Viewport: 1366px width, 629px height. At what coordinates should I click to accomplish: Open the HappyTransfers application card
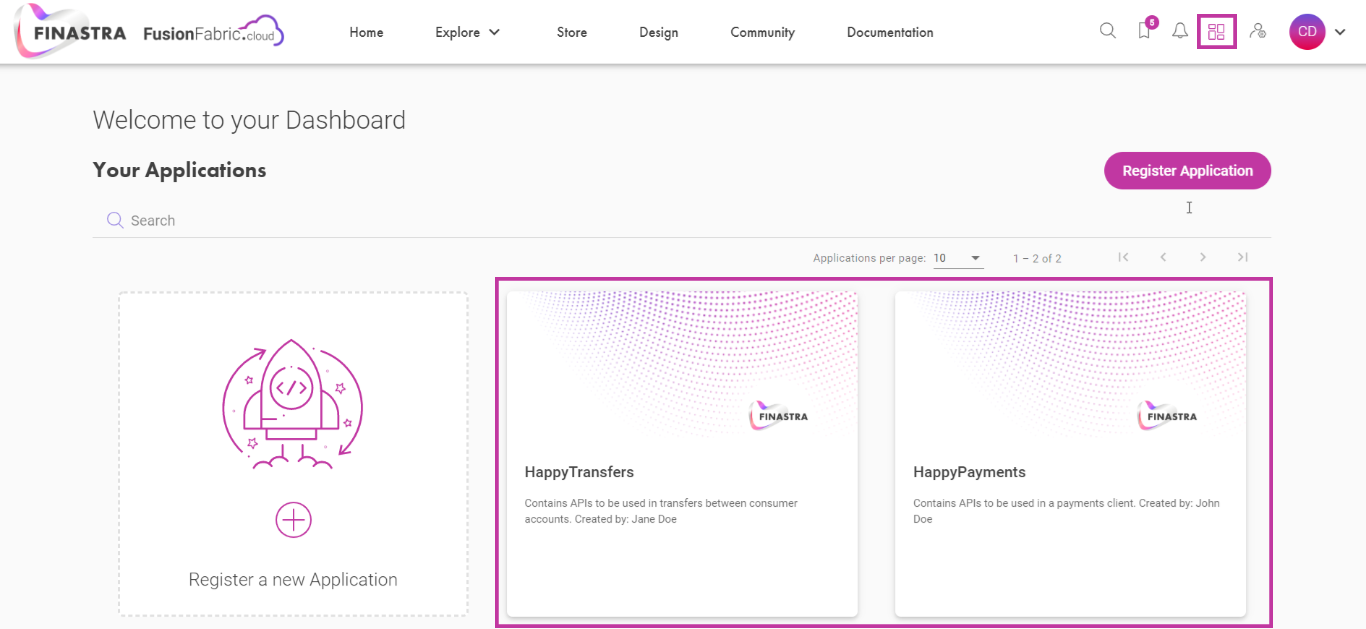(x=682, y=454)
